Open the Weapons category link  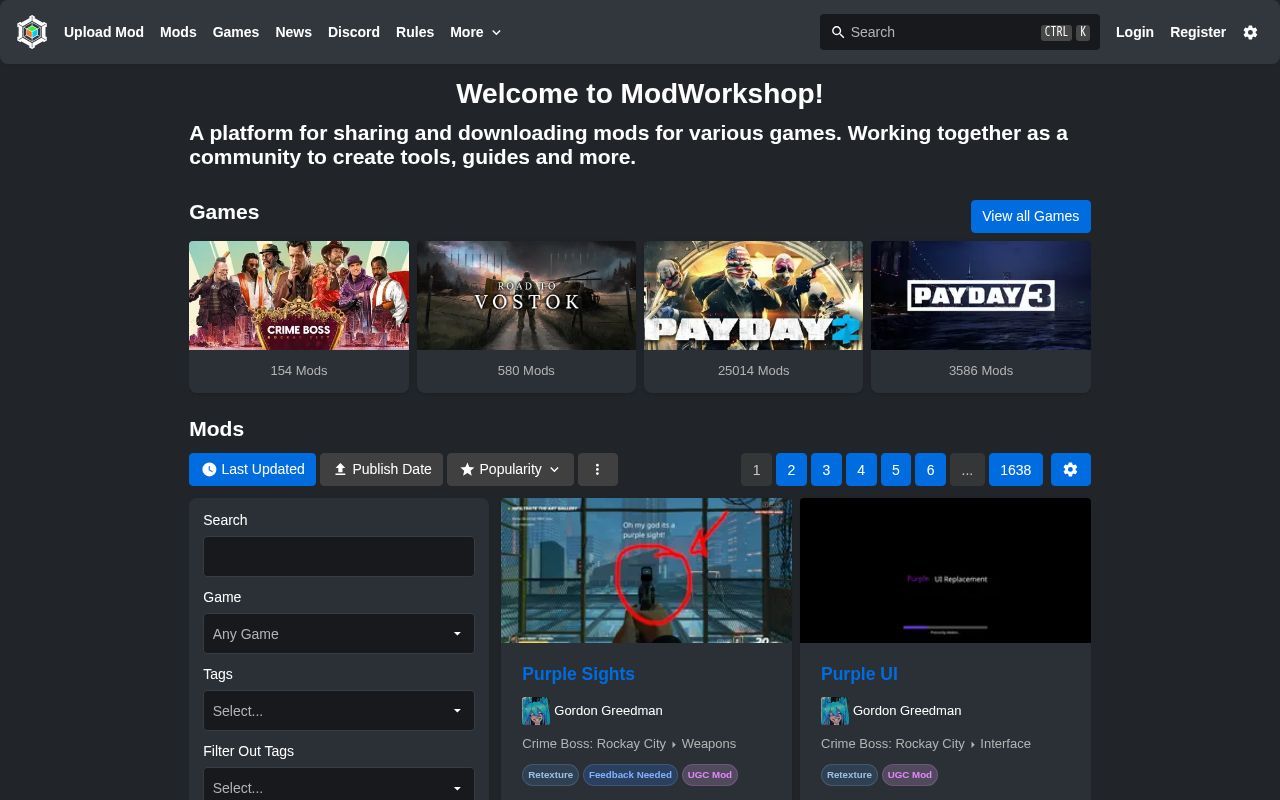pyautogui.click(x=709, y=744)
